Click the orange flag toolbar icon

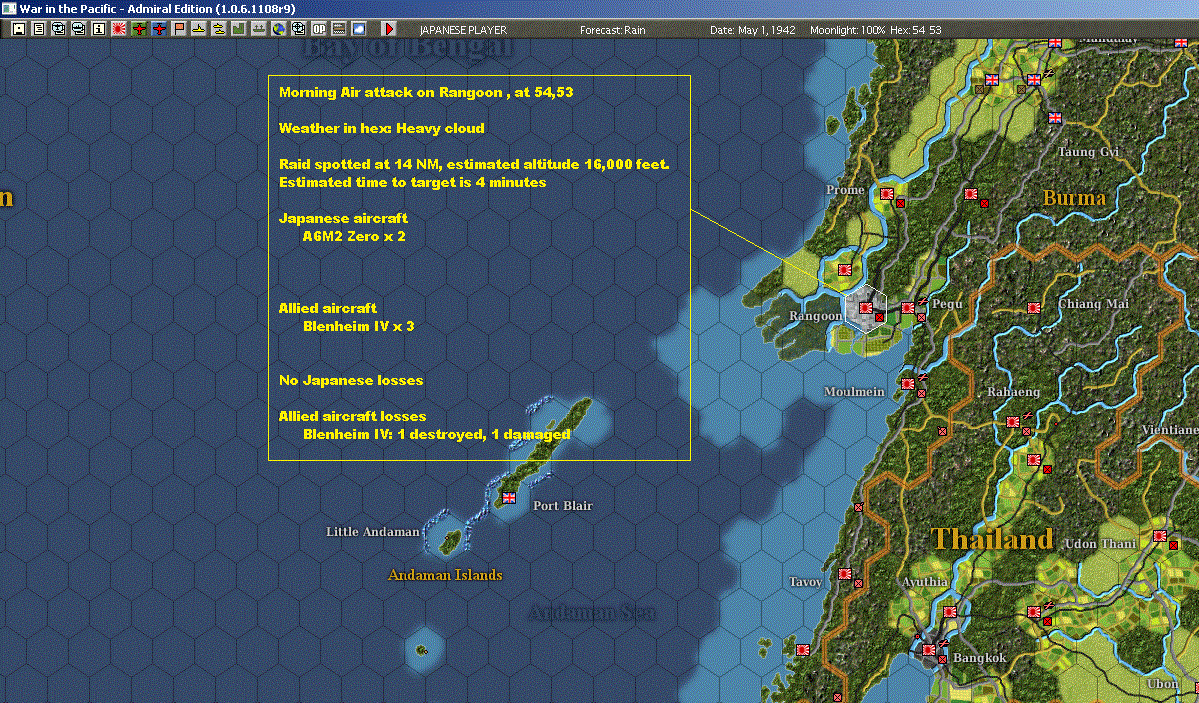click(x=179, y=29)
